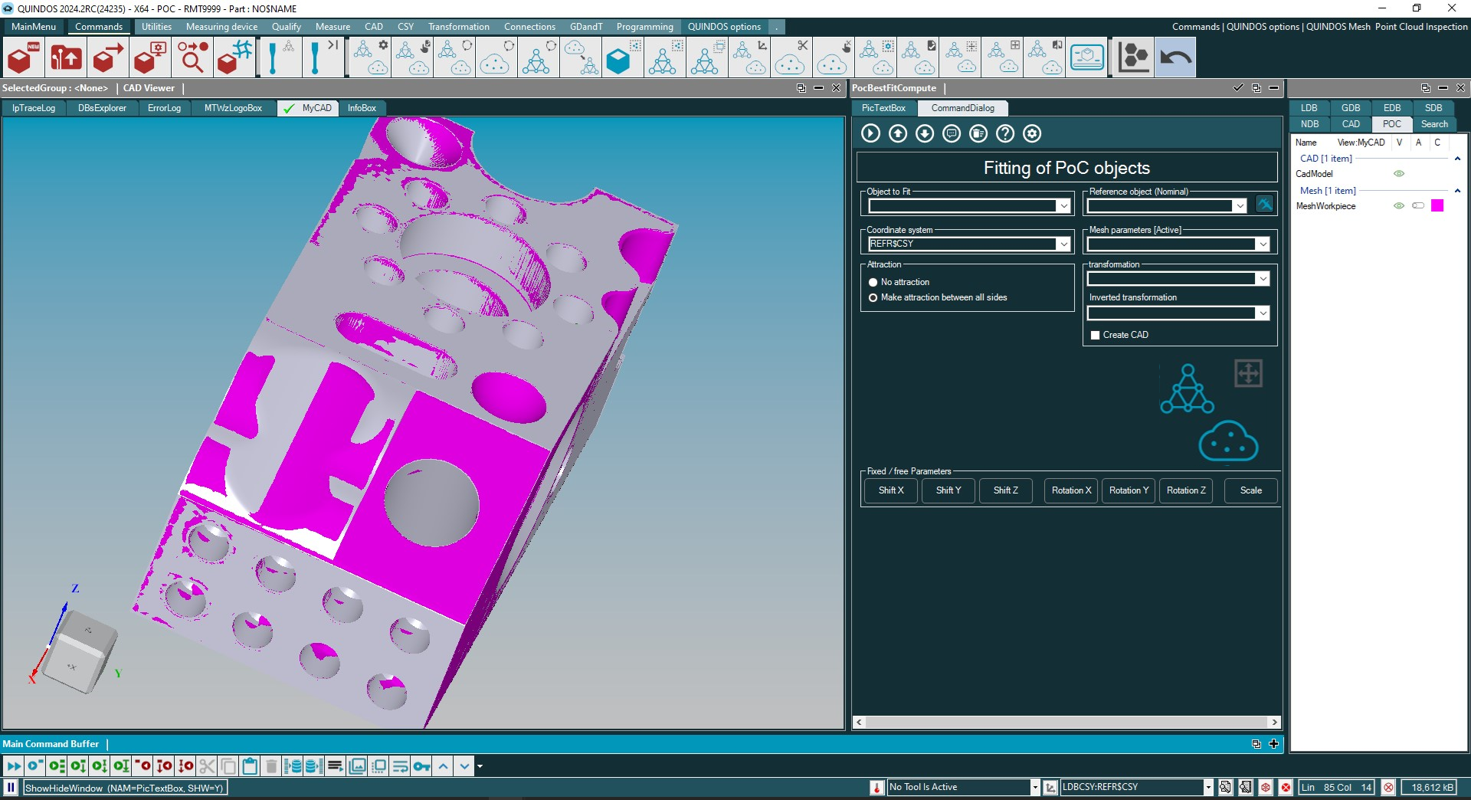Screen dimensions: 1471x800
Task: Toggle CadModel visibility eye icon
Action: [1399, 174]
